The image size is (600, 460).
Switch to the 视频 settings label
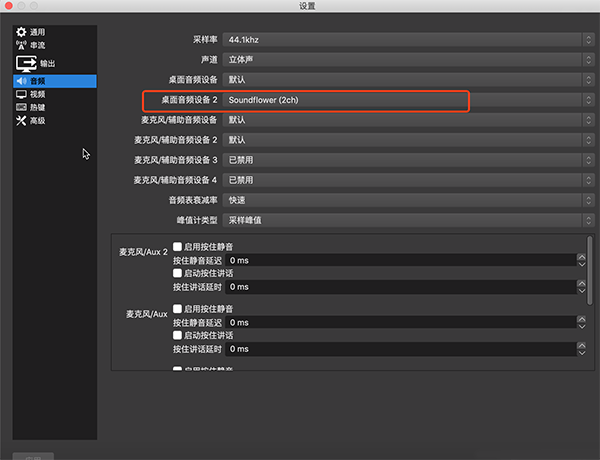tap(38, 94)
